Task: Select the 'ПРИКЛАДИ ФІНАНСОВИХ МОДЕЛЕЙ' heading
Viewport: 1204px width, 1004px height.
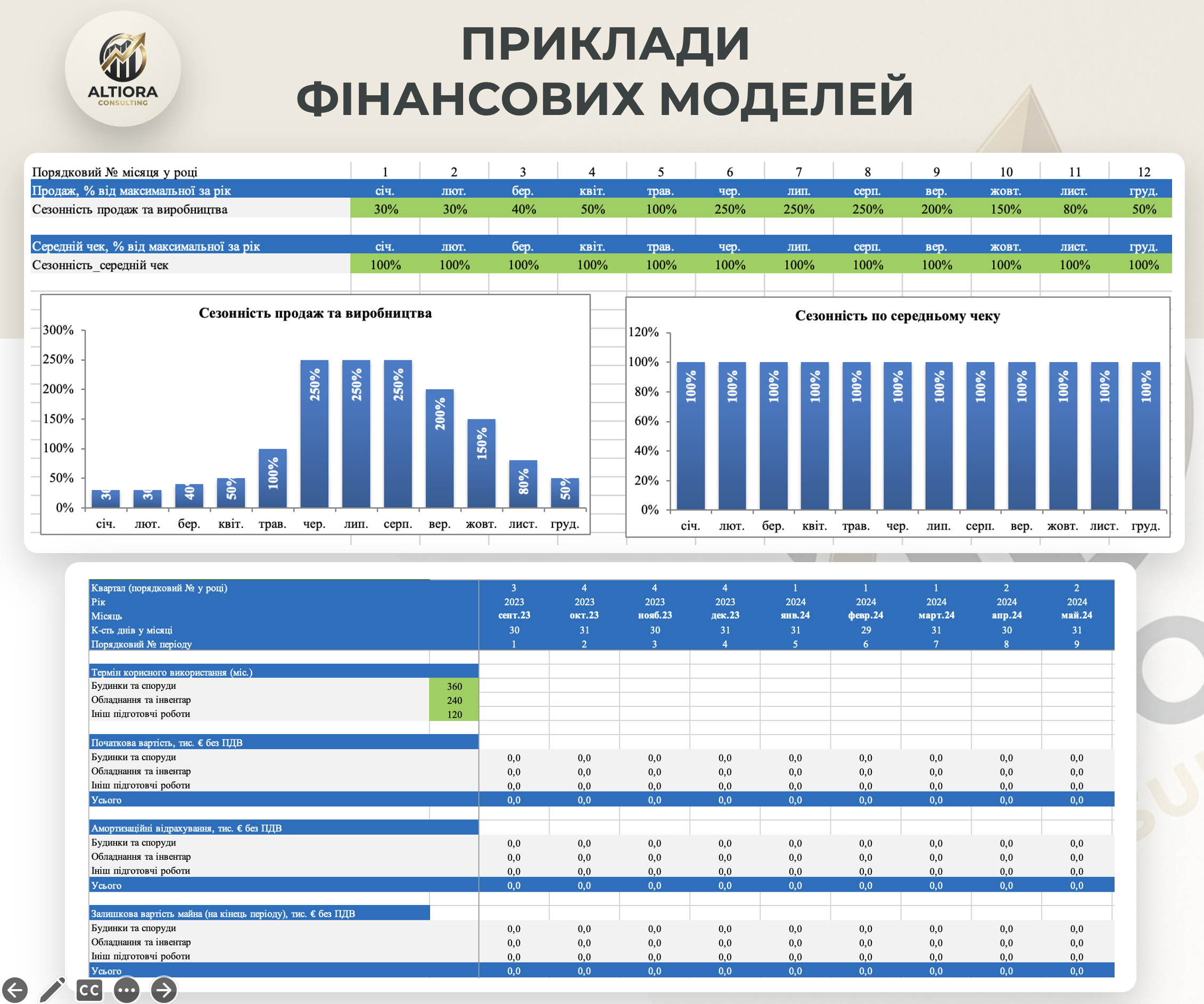Action: 605,71
